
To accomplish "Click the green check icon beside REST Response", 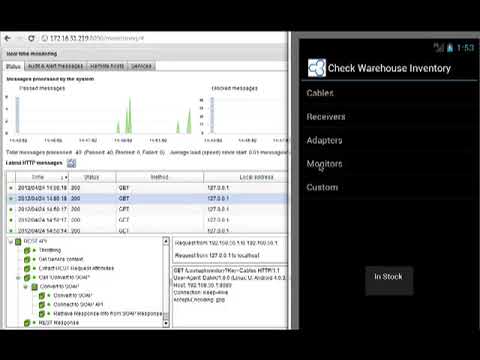I will [x=27, y=323].
